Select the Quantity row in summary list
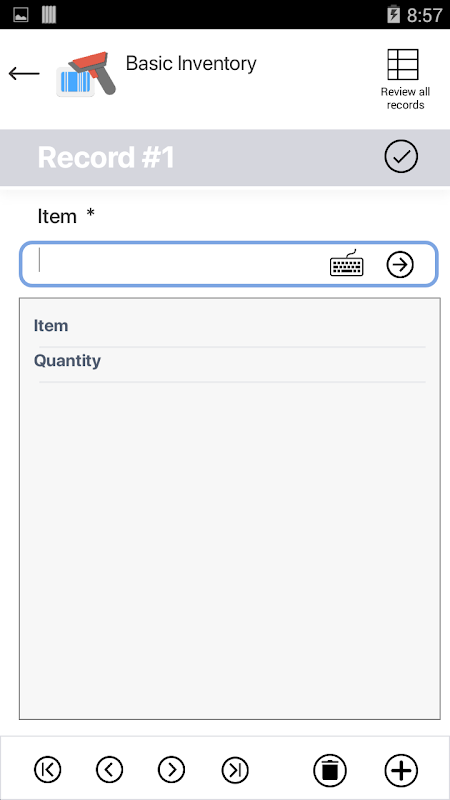 coord(230,361)
